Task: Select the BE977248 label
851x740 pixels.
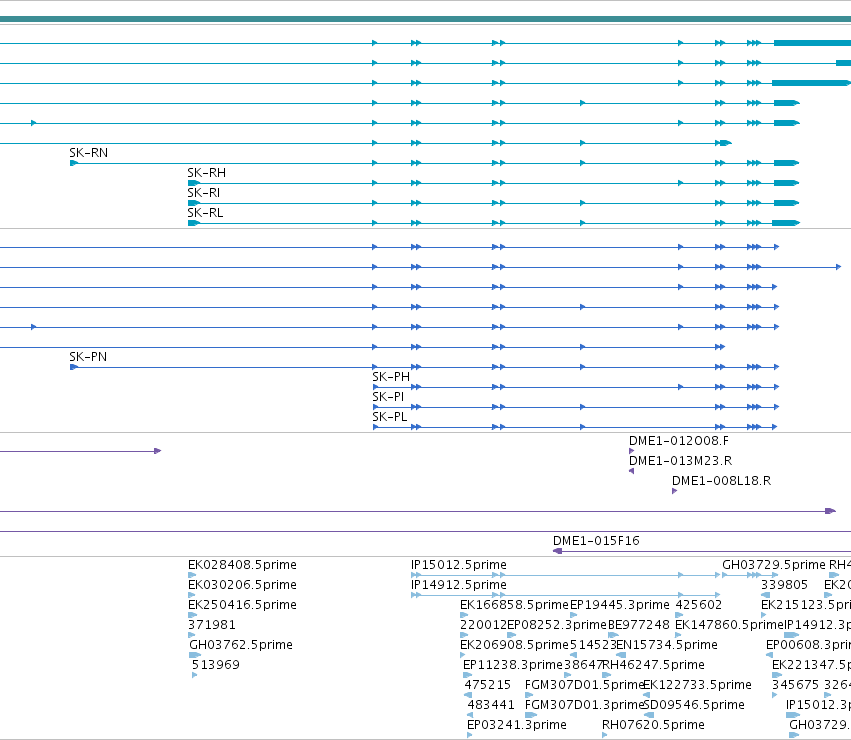Action: tap(639, 625)
